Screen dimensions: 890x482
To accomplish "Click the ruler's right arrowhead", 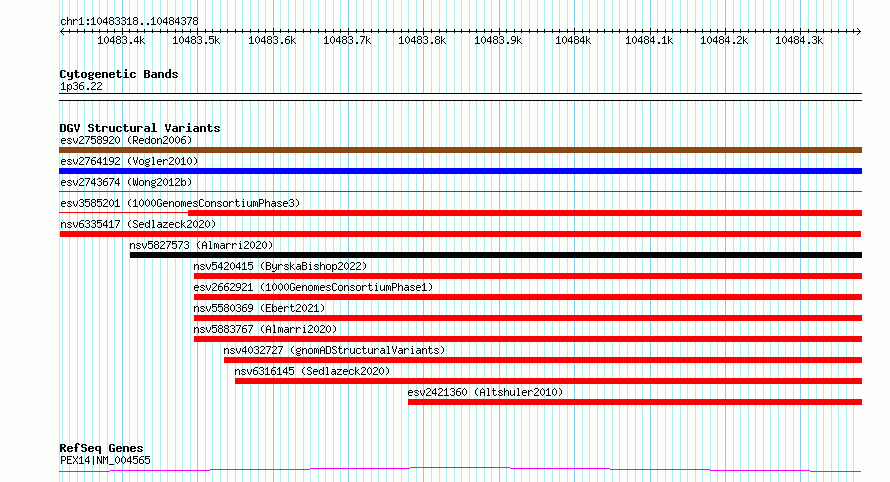I will tap(858, 32).
